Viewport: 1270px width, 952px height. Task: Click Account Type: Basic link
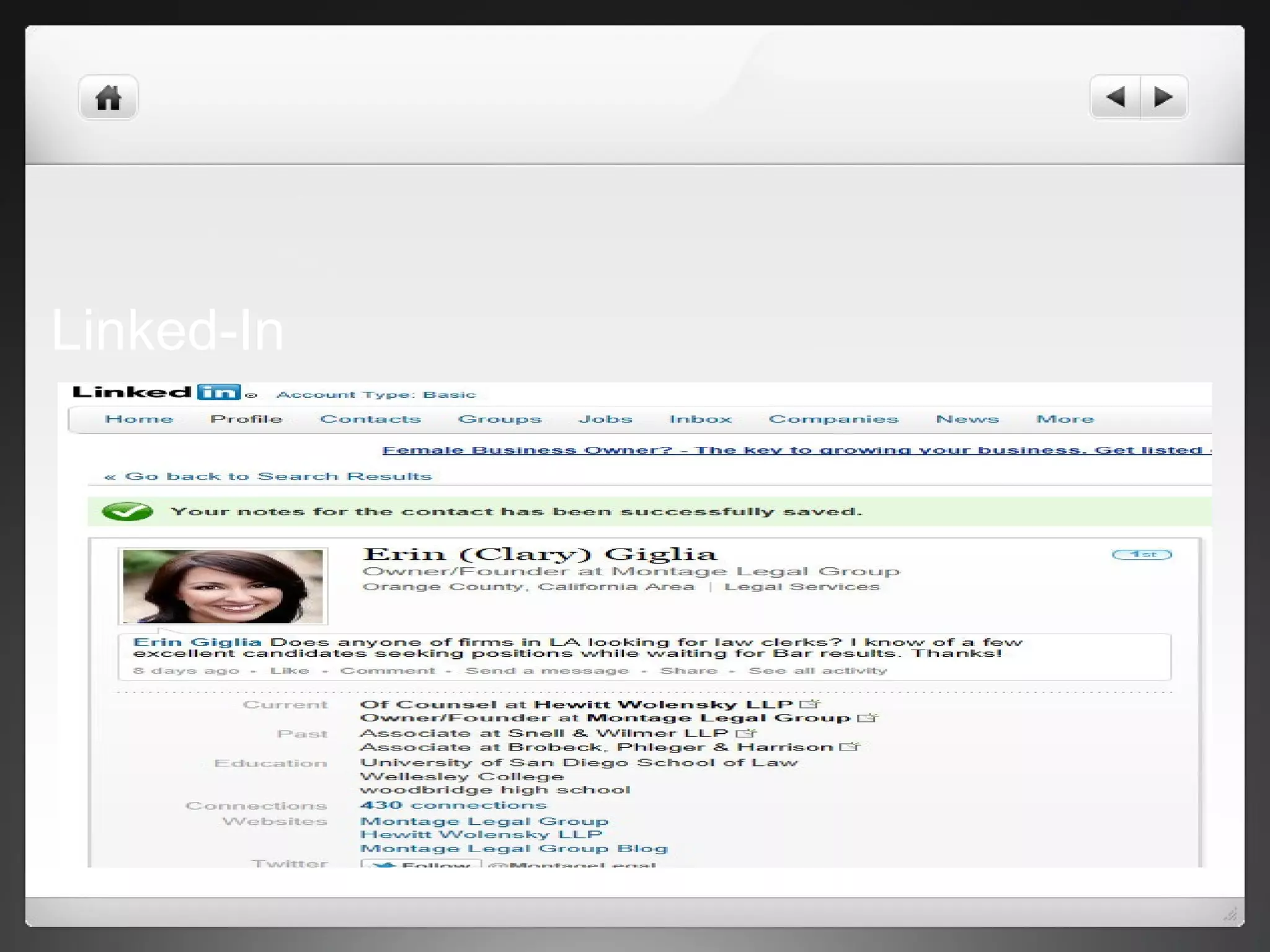pos(376,395)
